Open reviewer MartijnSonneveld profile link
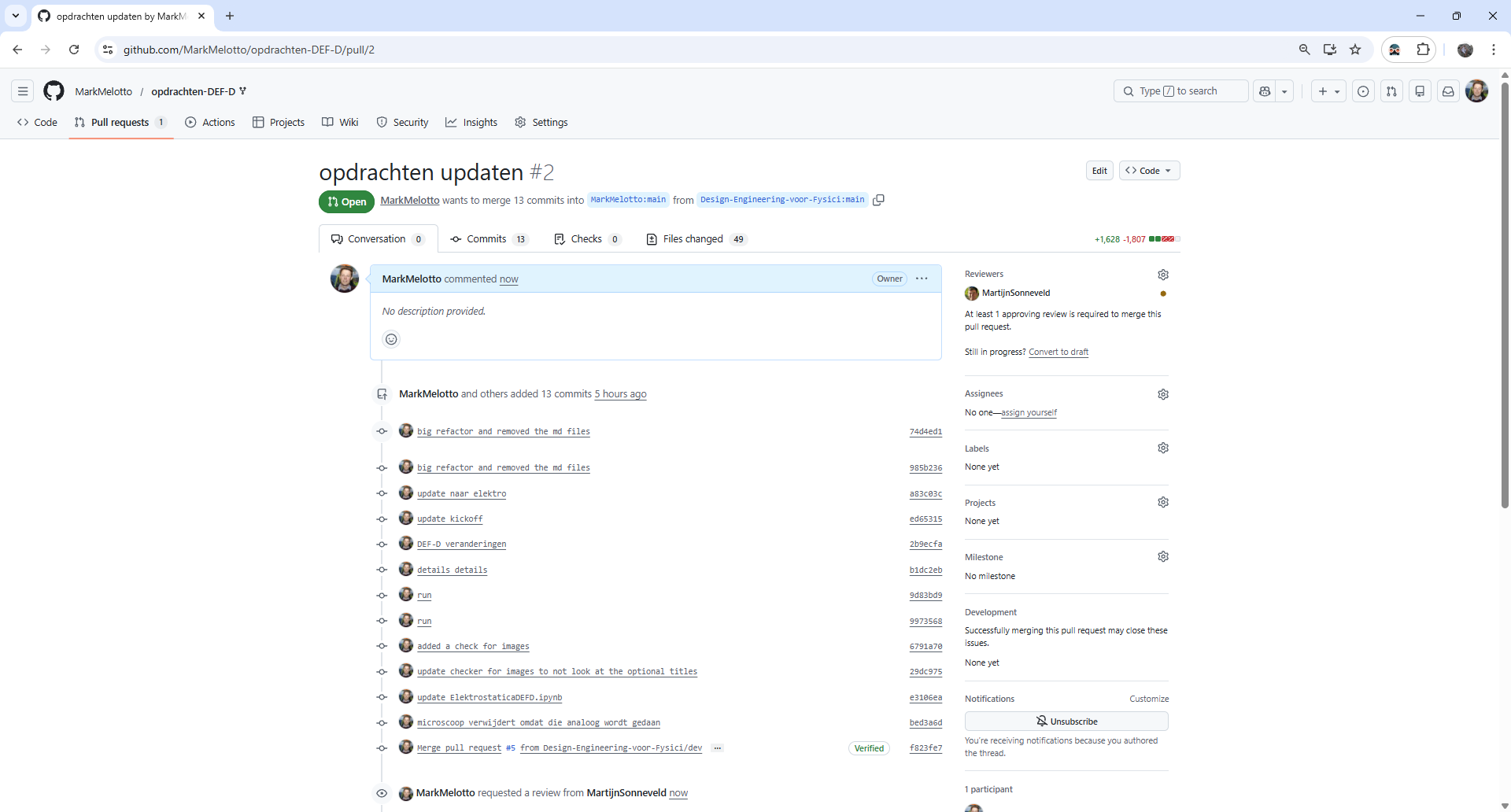The height and width of the screenshot is (812, 1511). pyautogui.click(x=1016, y=293)
